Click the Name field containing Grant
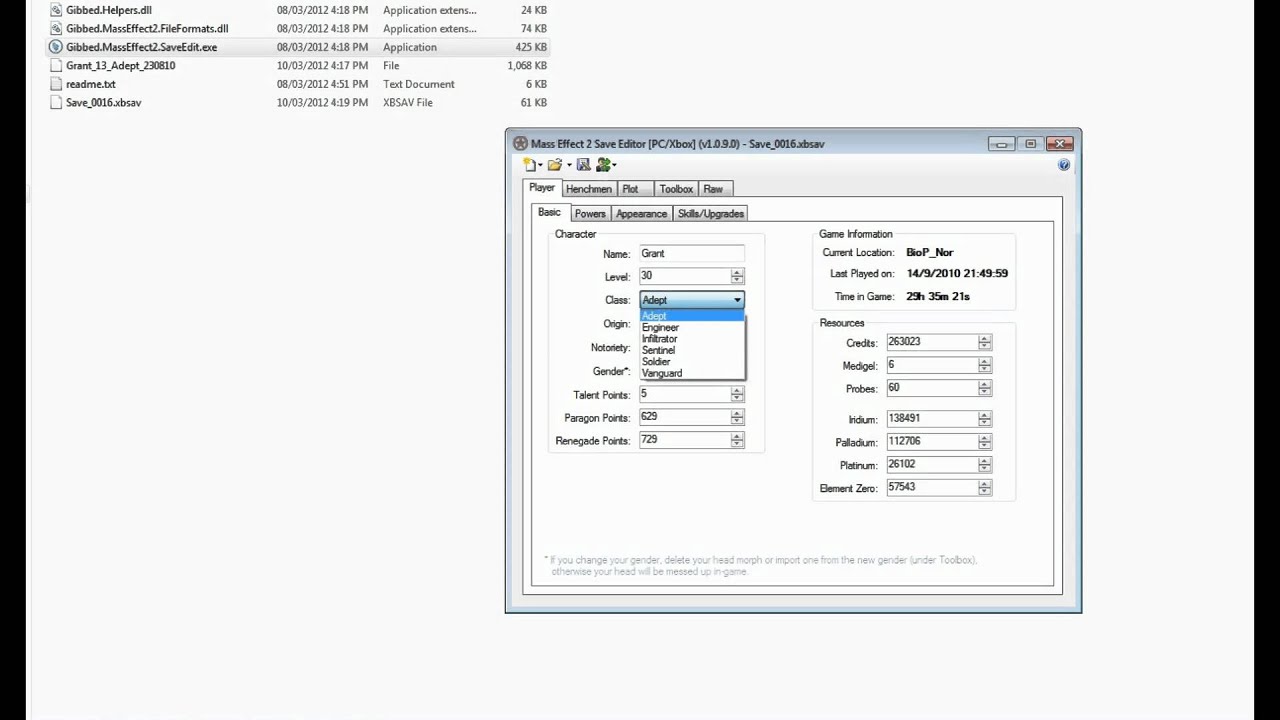Image resolution: width=1280 pixels, height=720 pixels. [x=692, y=254]
